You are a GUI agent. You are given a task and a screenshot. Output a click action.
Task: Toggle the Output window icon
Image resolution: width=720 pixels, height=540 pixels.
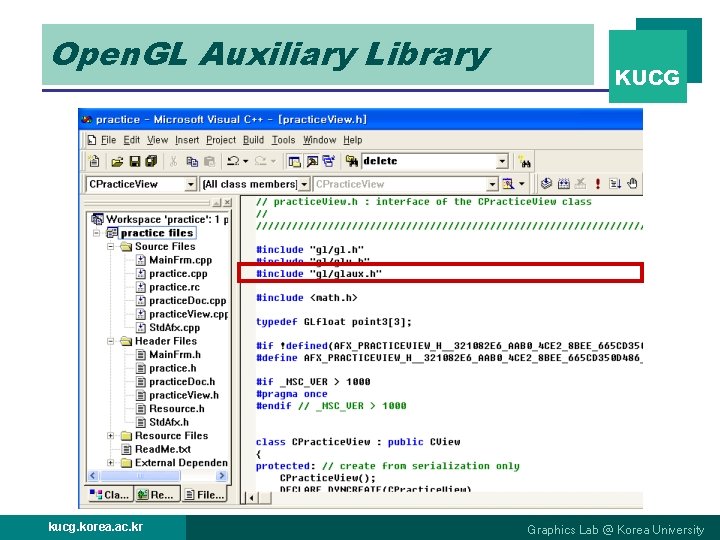[x=312, y=161]
